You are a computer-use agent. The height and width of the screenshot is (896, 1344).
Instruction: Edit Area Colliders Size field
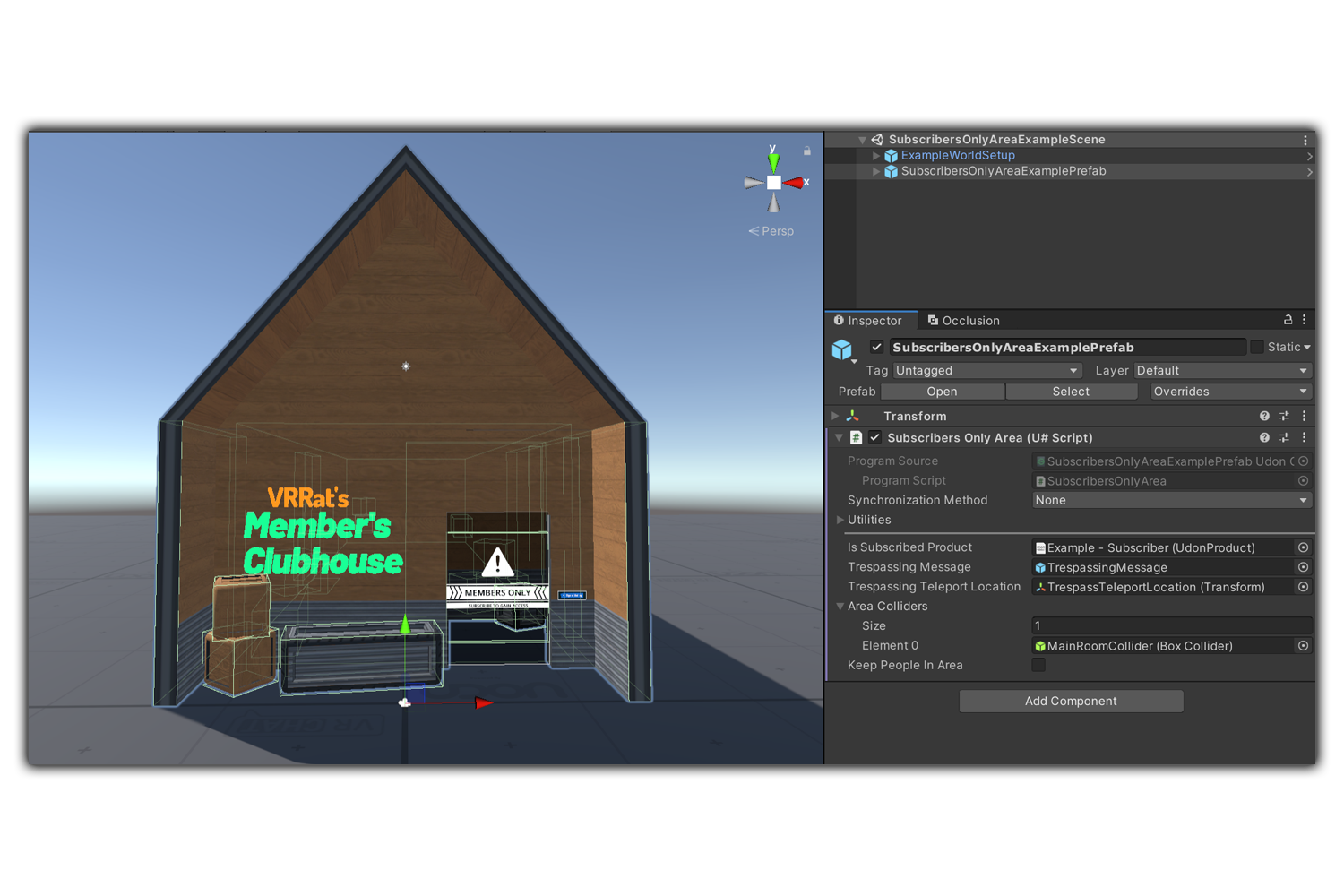[x=1172, y=625]
